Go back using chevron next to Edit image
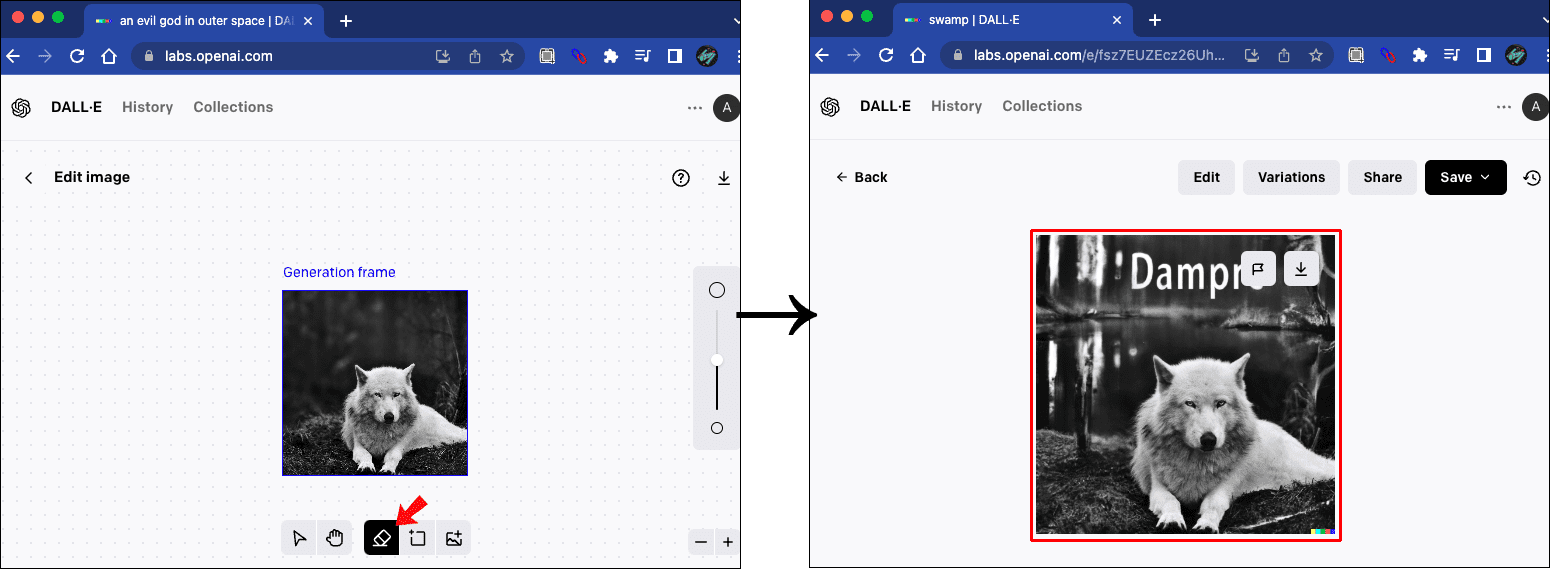1550x569 pixels. pos(29,178)
